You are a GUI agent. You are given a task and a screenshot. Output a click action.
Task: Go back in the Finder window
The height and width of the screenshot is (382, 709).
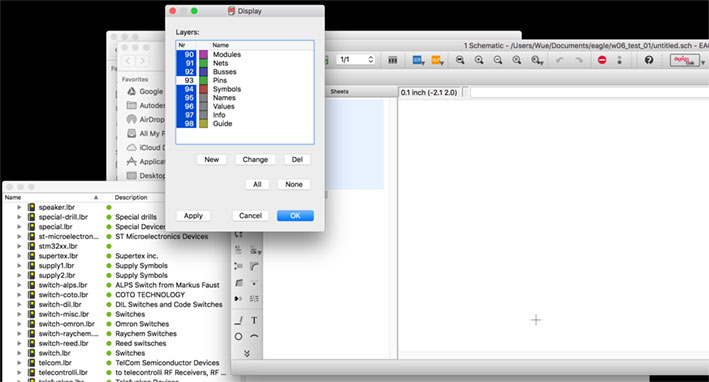click(x=128, y=61)
